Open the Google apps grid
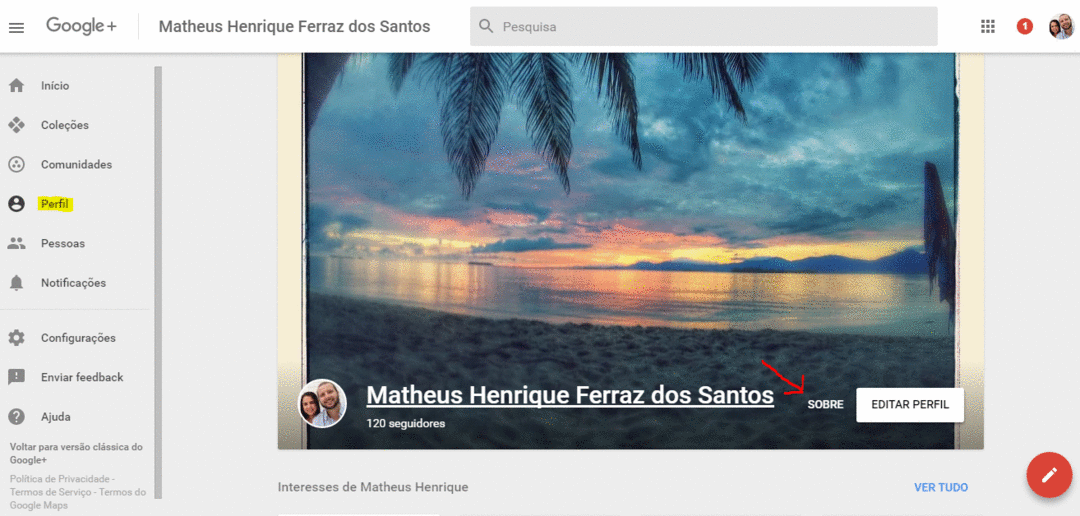Viewport: 1080px width, 516px height. pyautogui.click(x=988, y=26)
